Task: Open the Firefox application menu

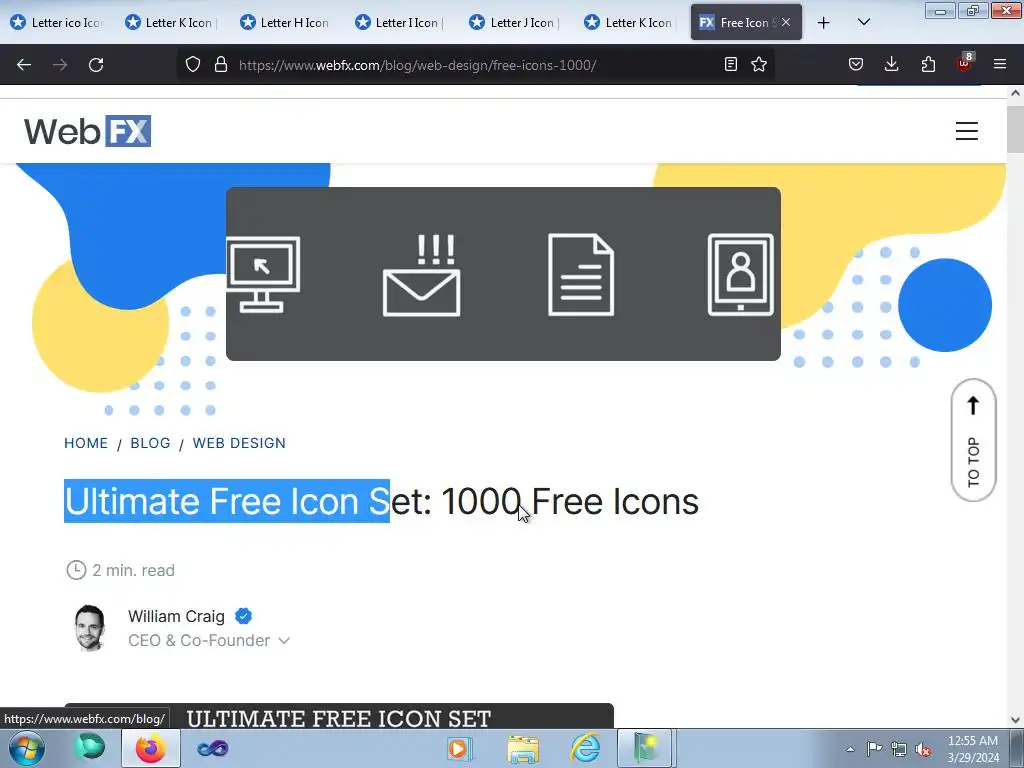Action: pos(1000,64)
